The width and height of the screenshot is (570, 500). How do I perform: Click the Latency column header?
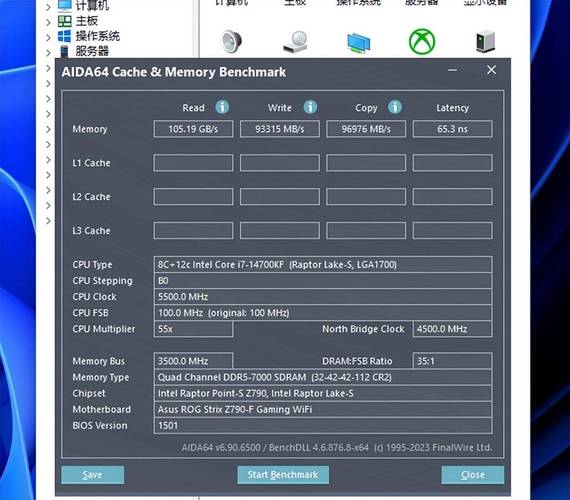[453, 108]
